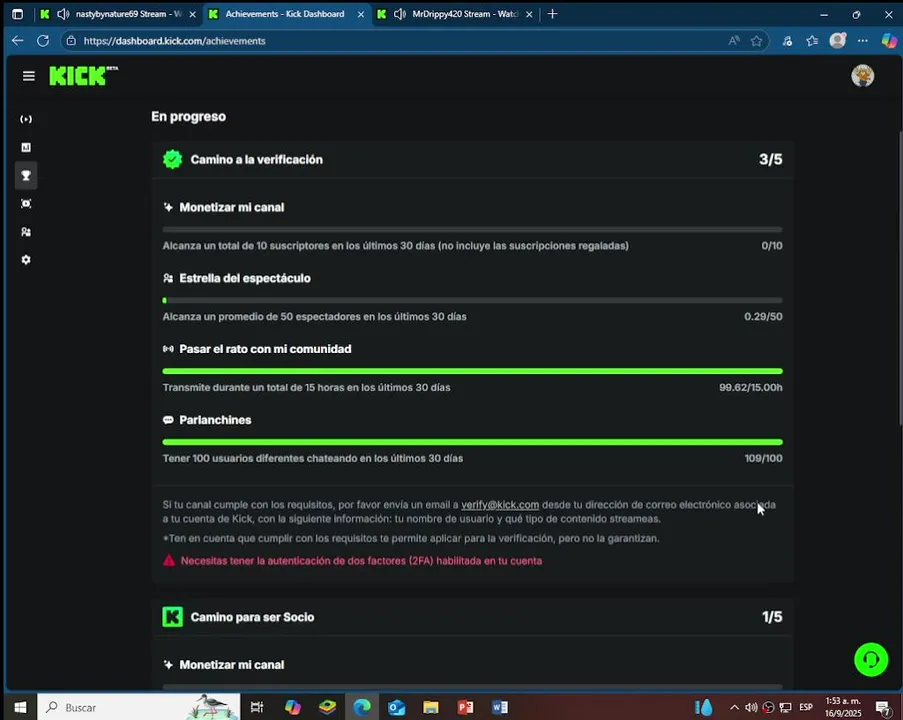Add page to favorites with star icon
Viewport: 903px width, 720px height.
point(756,41)
